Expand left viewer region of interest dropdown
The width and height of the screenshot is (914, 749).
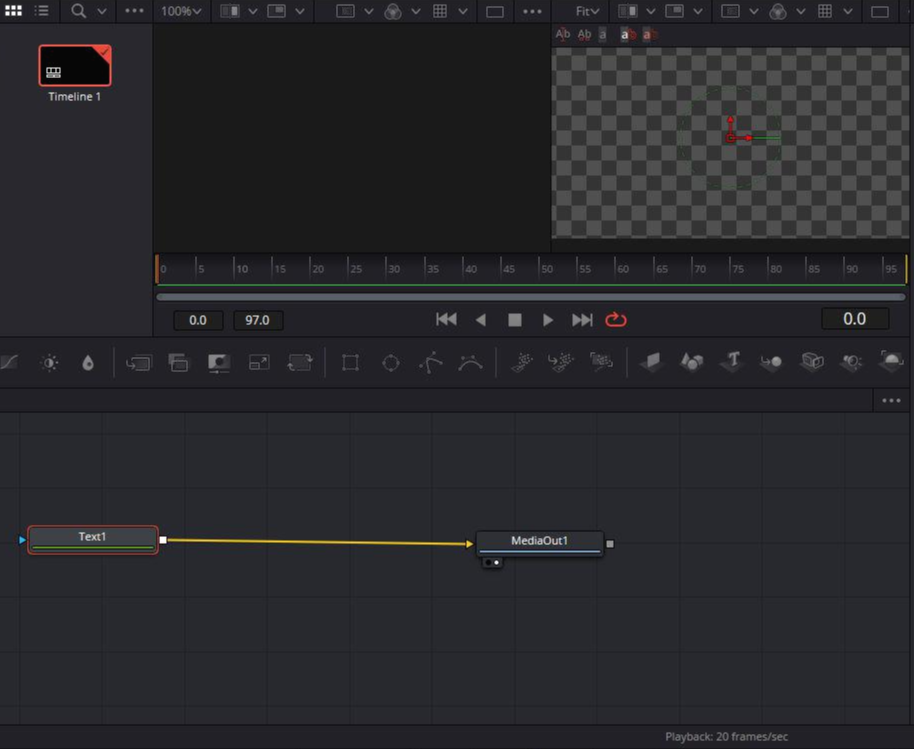(x=368, y=11)
